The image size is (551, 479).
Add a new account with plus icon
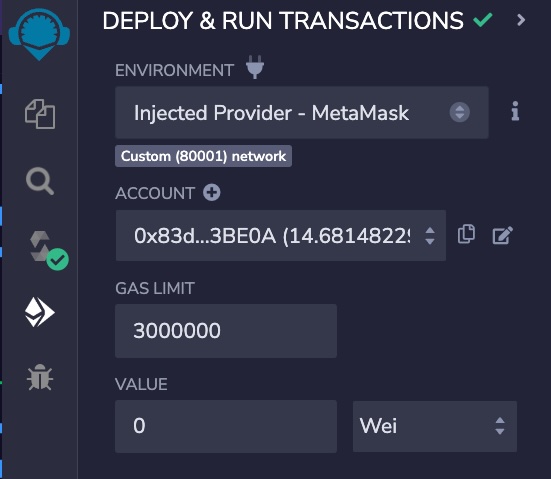[212, 193]
